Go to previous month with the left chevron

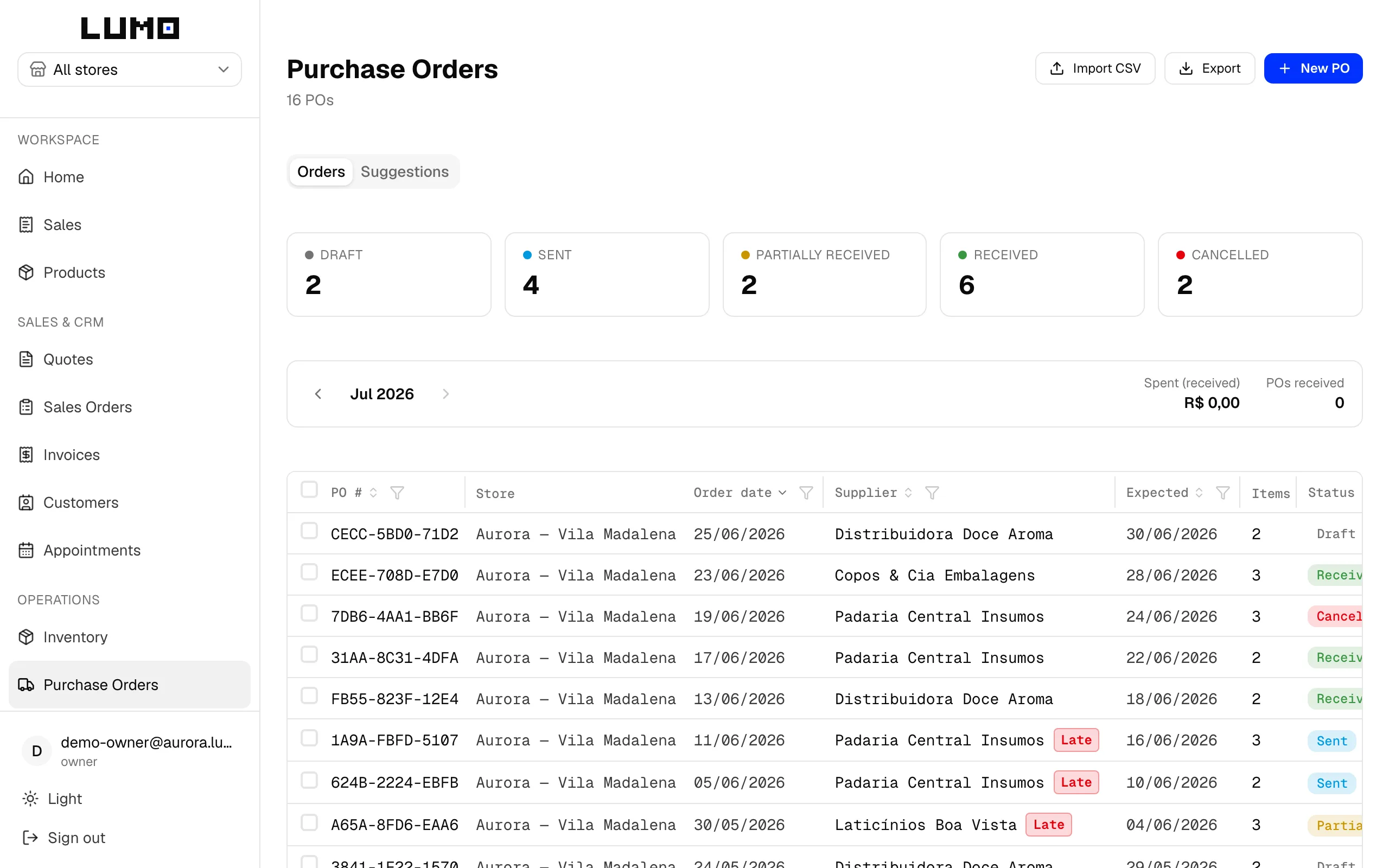[318, 394]
